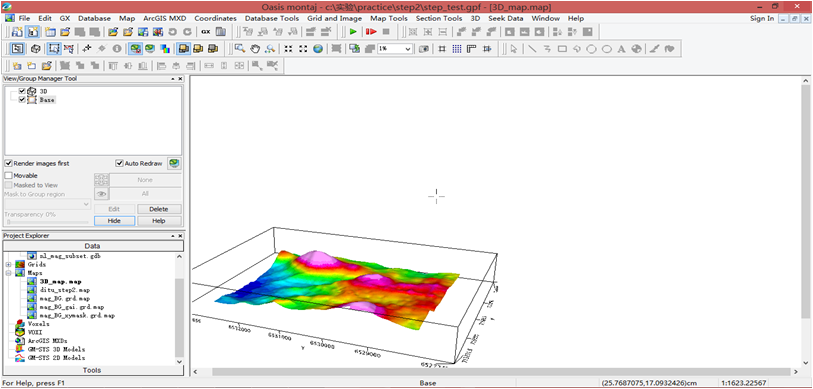
Task: Click the polyline drawing tool
Action: pos(547,49)
